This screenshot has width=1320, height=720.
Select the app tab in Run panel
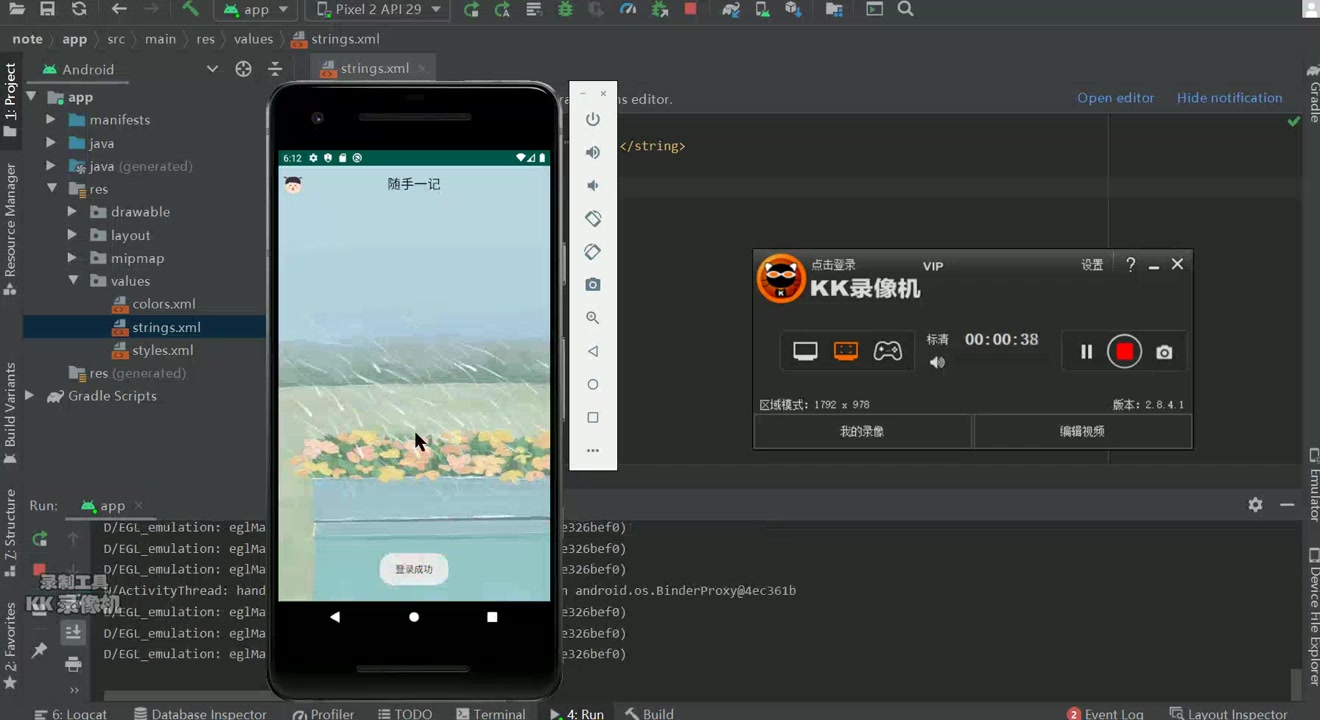112,506
